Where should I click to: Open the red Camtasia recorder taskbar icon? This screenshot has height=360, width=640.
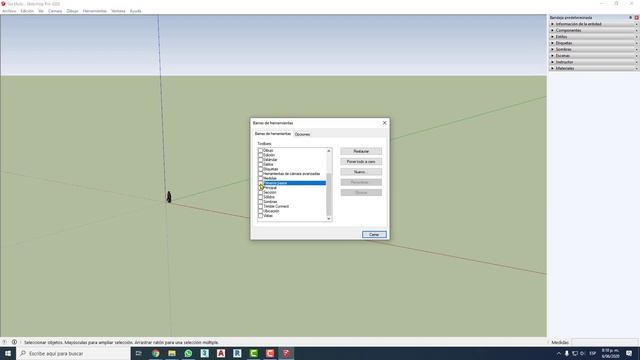click(x=270, y=353)
